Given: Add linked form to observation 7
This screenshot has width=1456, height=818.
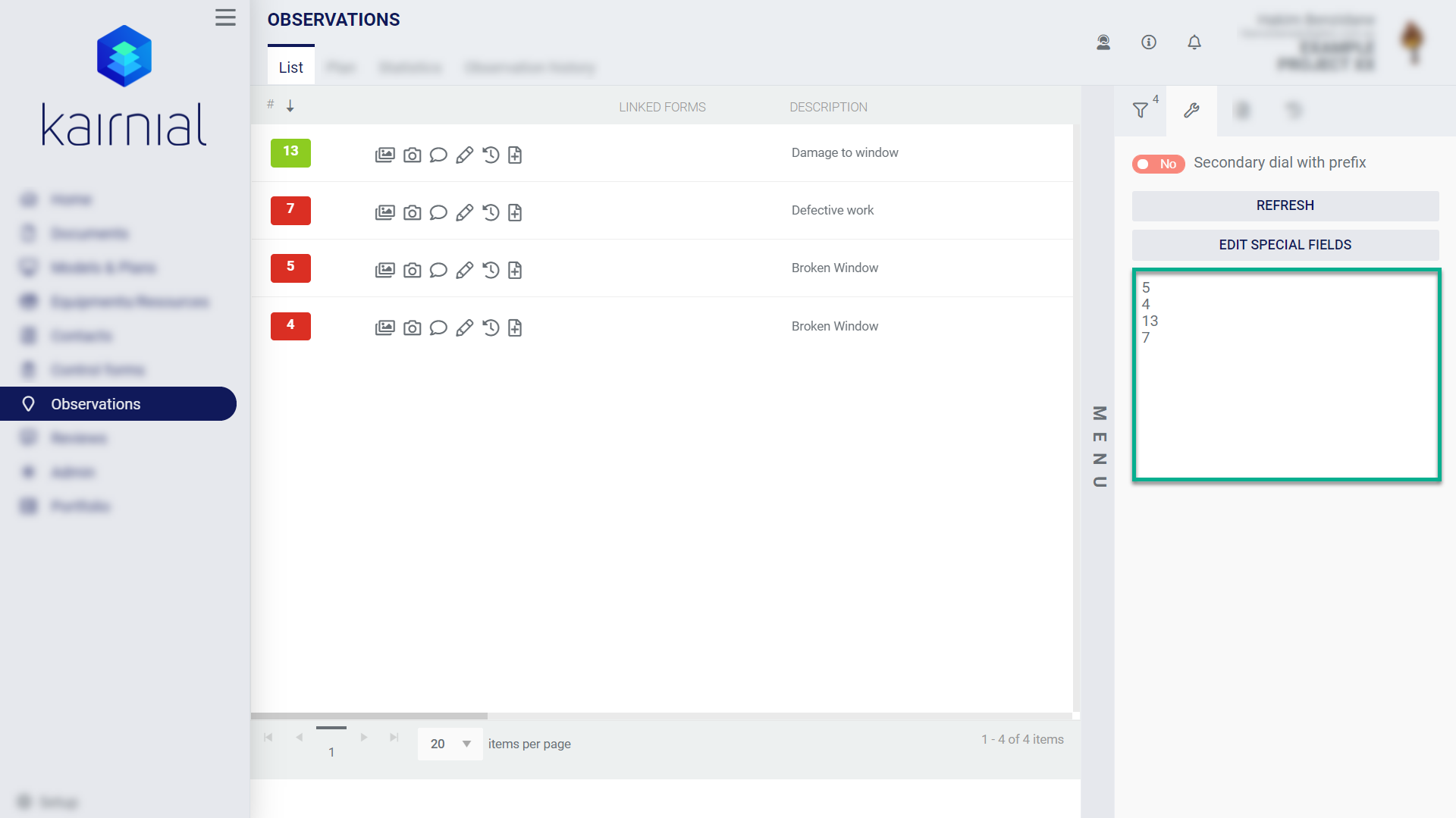Looking at the screenshot, I should point(515,213).
